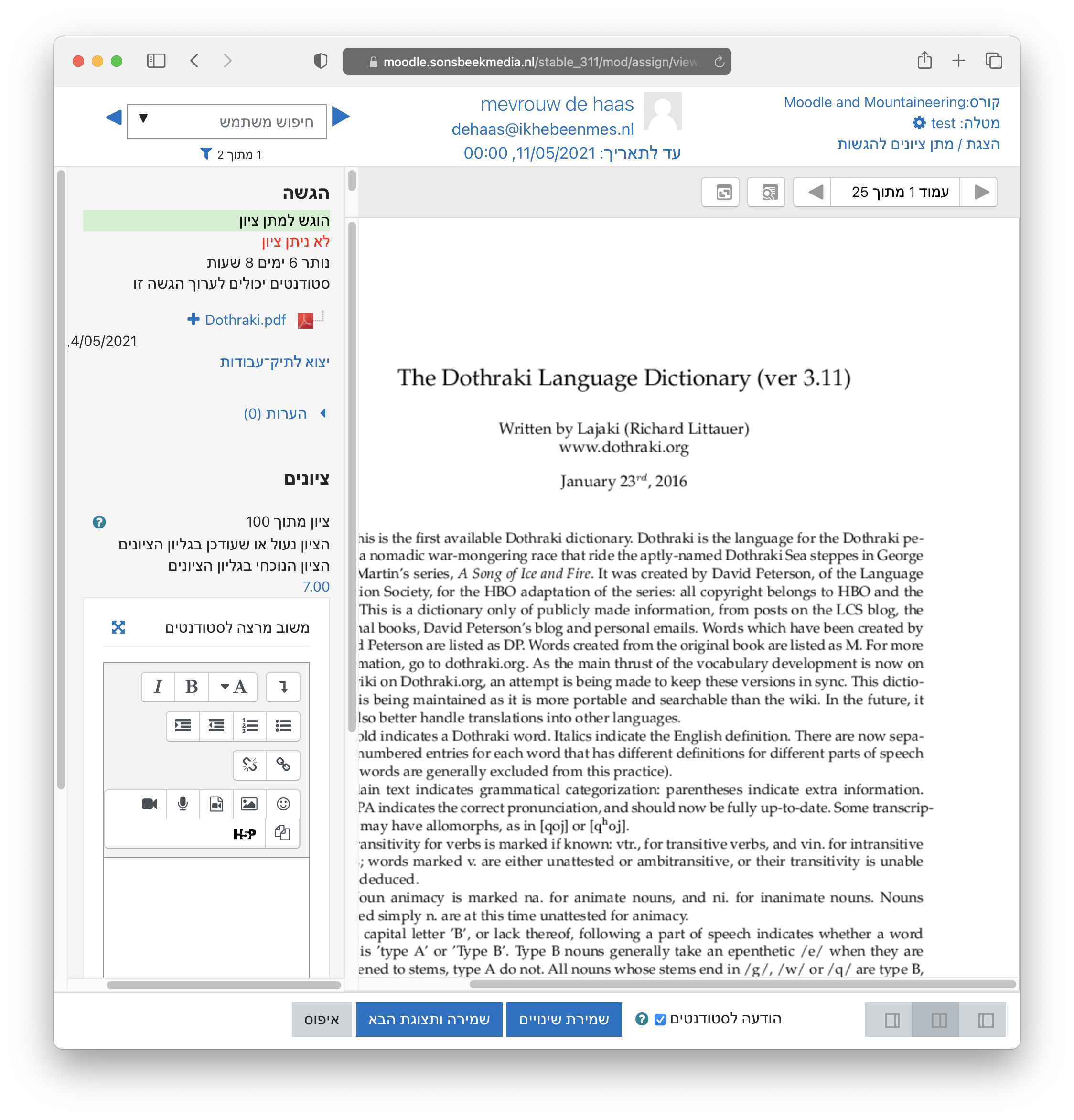1074x1120 pixels.
Task: Show Safari tab overview
Action: (x=993, y=61)
